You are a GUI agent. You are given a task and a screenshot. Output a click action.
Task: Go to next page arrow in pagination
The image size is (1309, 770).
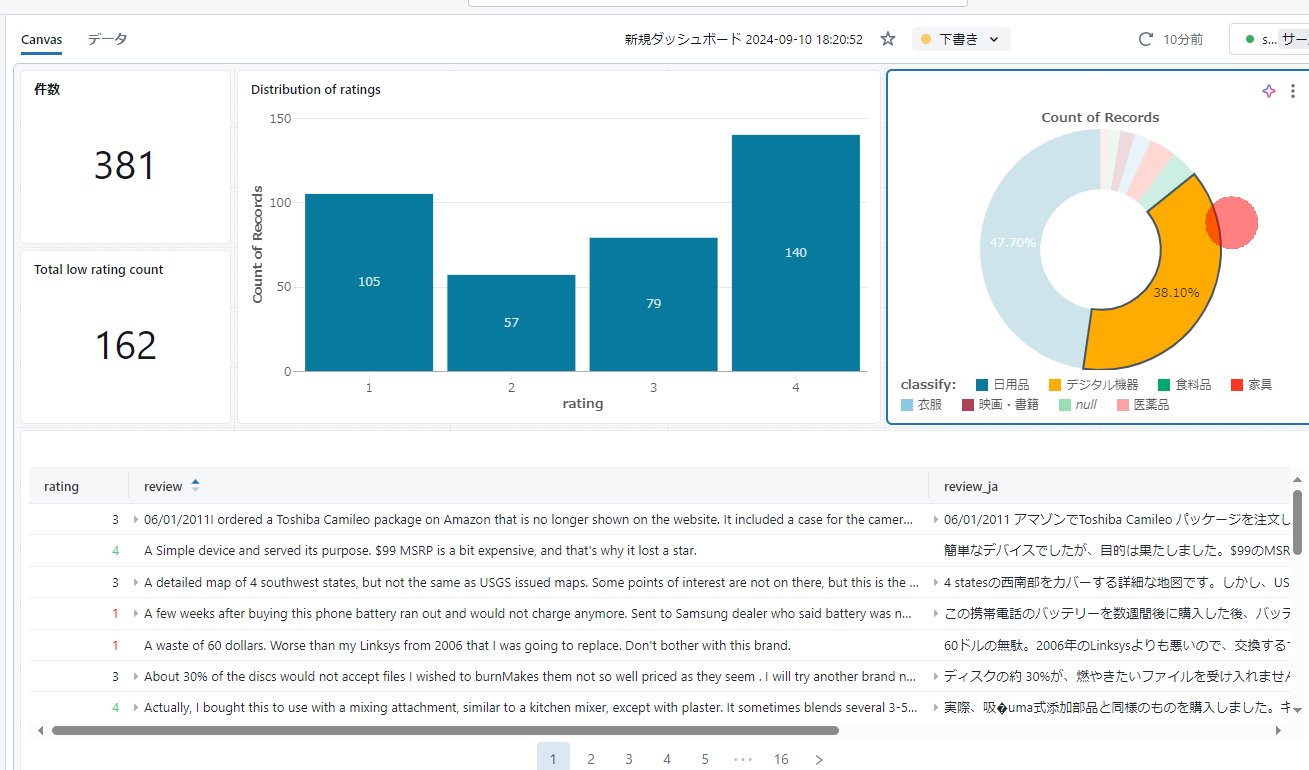point(819,759)
